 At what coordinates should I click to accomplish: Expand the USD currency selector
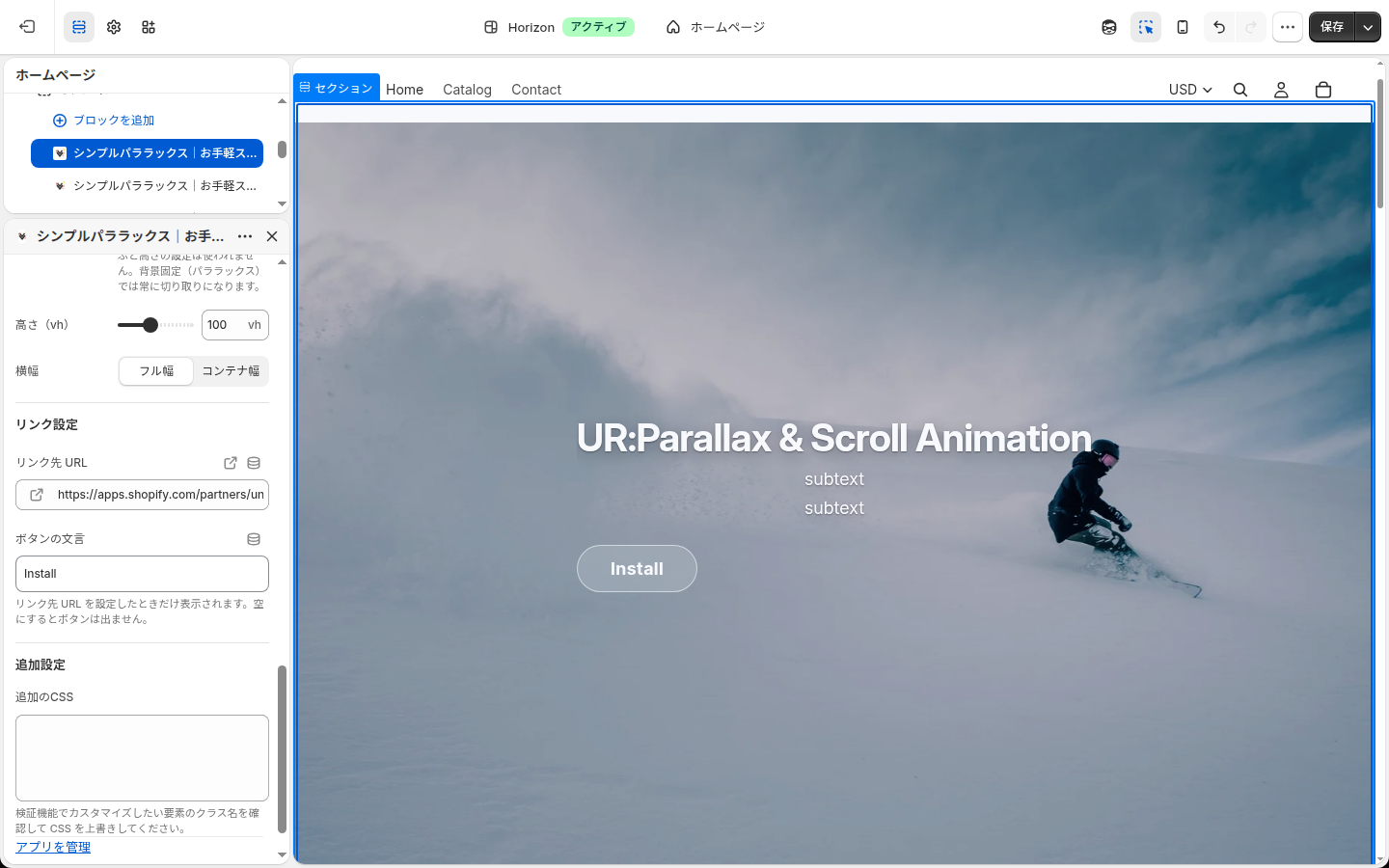pos(1190,90)
